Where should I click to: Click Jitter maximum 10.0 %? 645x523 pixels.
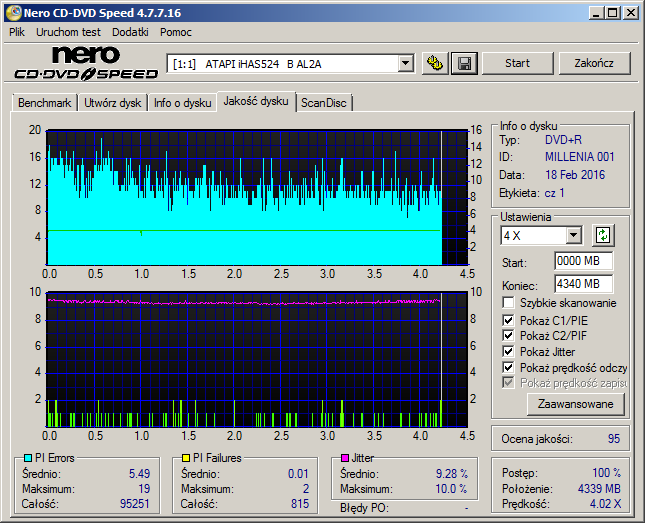(x=451, y=489)
